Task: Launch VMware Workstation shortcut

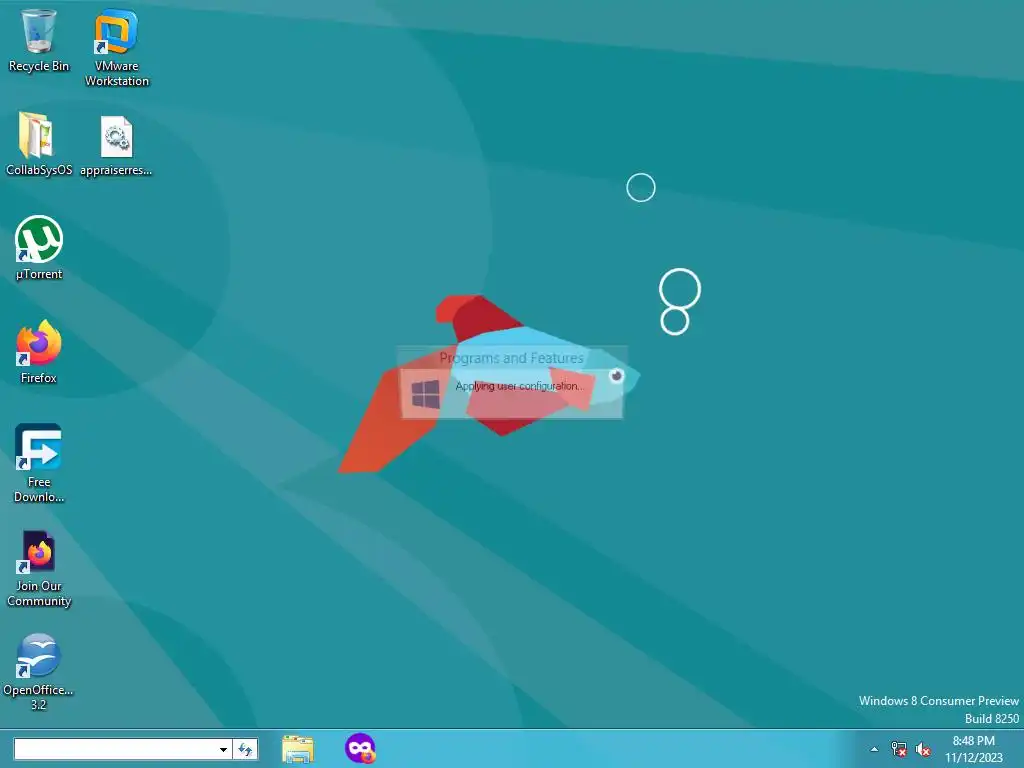Action: click(x=116, y=48)
